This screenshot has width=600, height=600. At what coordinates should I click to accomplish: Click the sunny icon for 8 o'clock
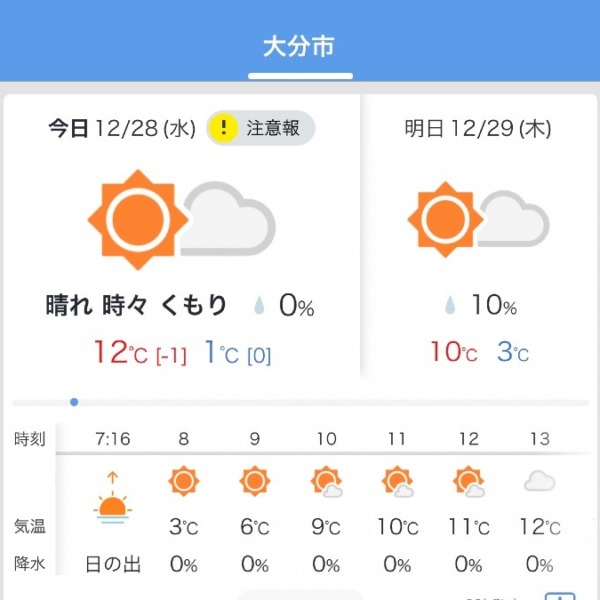184,481
